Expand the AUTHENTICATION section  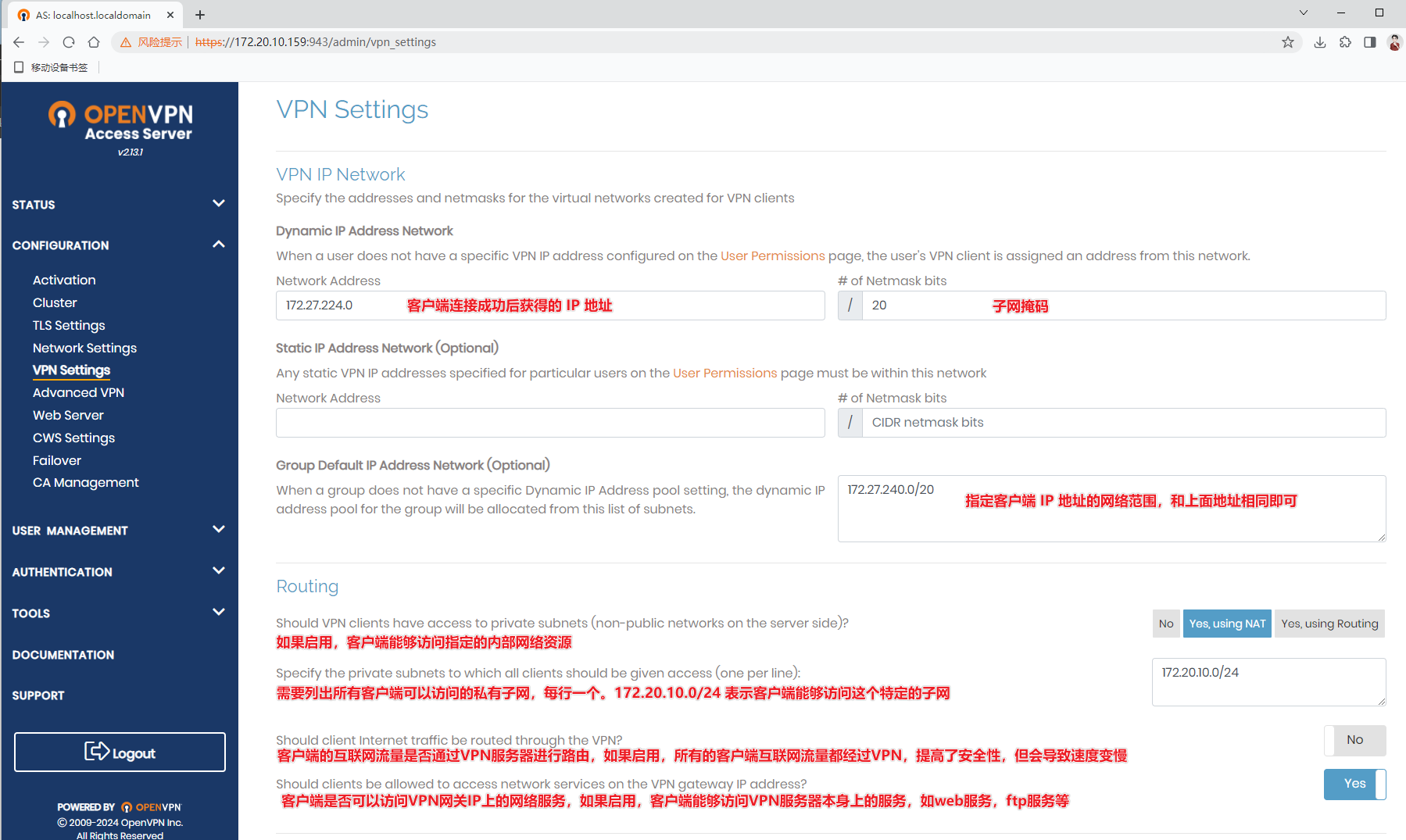pyautogui.click(x=119, y=571)
